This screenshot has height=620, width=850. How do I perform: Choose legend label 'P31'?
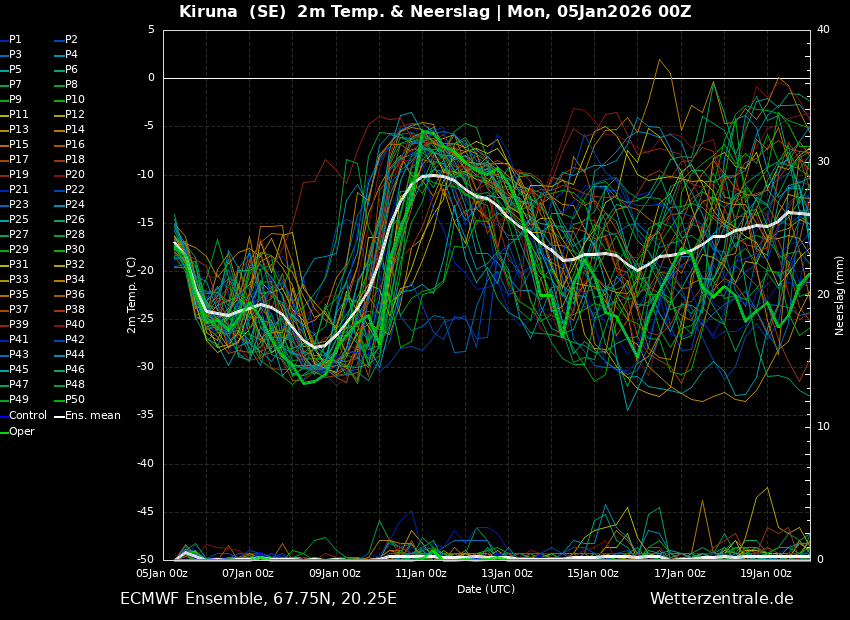click(x=14, y=264)
